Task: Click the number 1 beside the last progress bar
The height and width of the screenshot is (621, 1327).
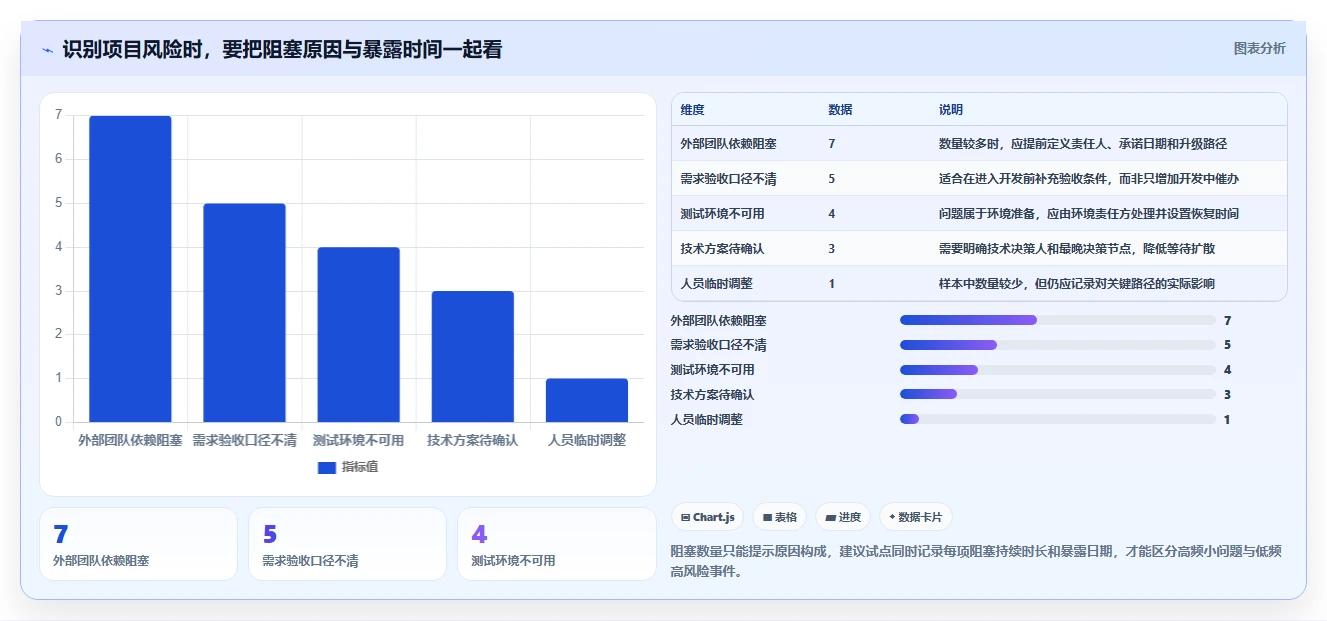Action: click(1227, 420)
